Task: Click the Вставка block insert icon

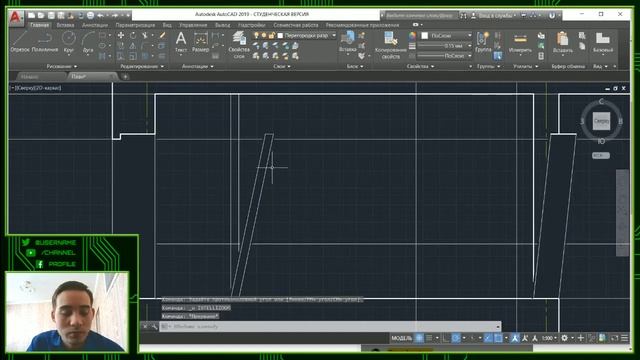Action: pyautogui.click(x=348, y=41)
